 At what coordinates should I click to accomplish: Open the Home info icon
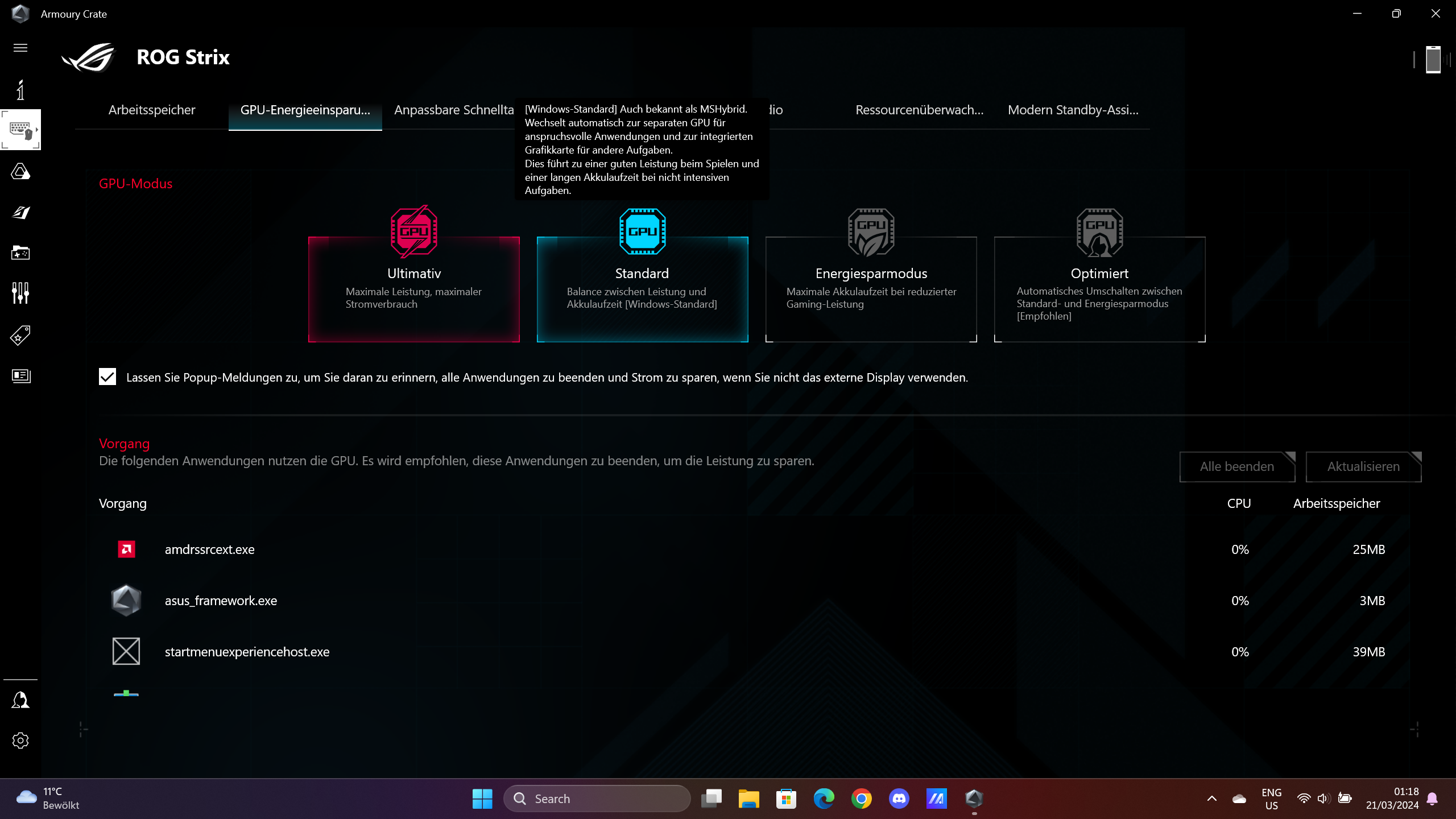[x=20, y=90]
